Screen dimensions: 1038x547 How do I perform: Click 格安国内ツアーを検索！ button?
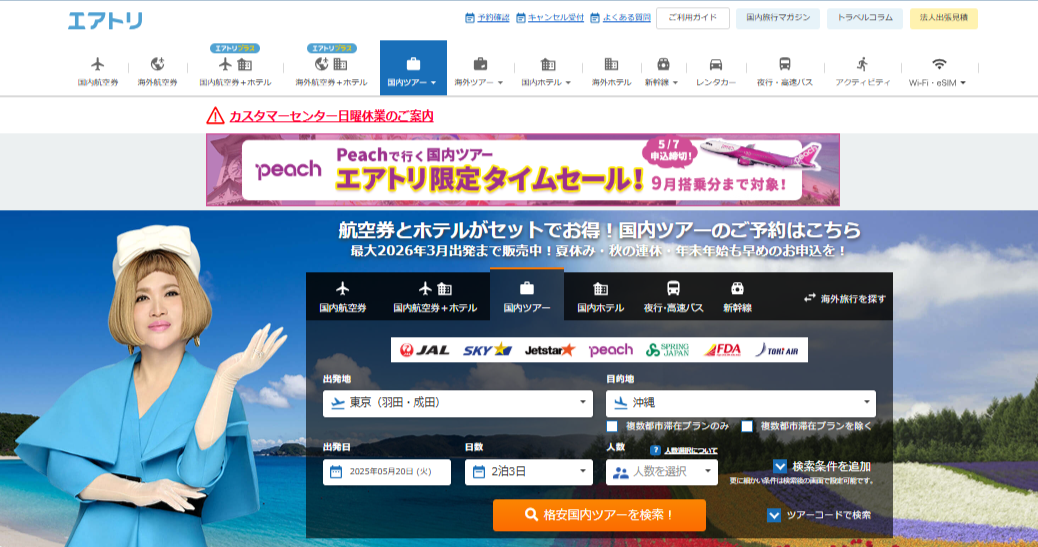pyautogui.click(x=599, y=515)
